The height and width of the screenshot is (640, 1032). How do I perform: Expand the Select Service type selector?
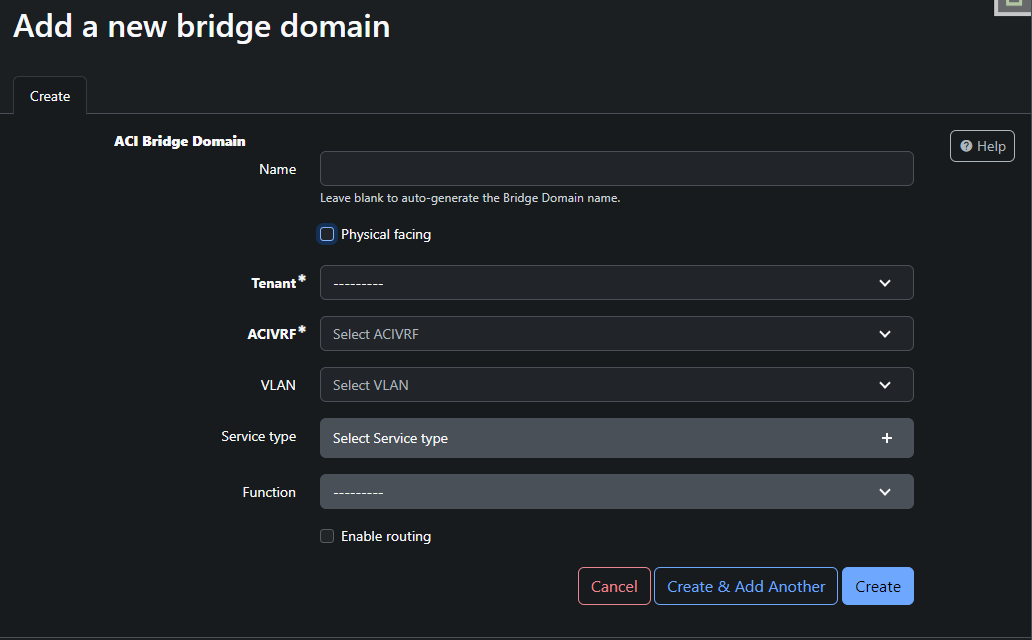click(x=616, y=438)
